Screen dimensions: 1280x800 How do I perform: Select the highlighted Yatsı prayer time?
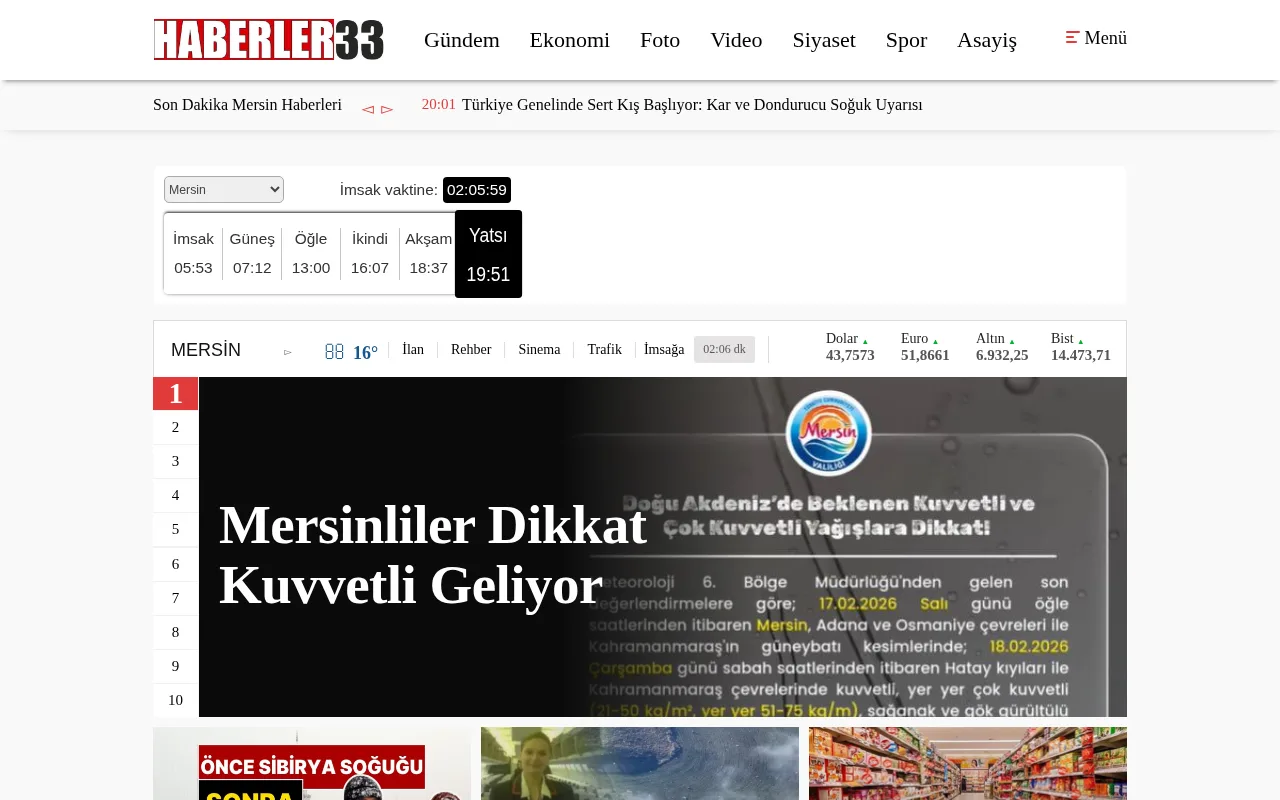click(x=488, y=254)
